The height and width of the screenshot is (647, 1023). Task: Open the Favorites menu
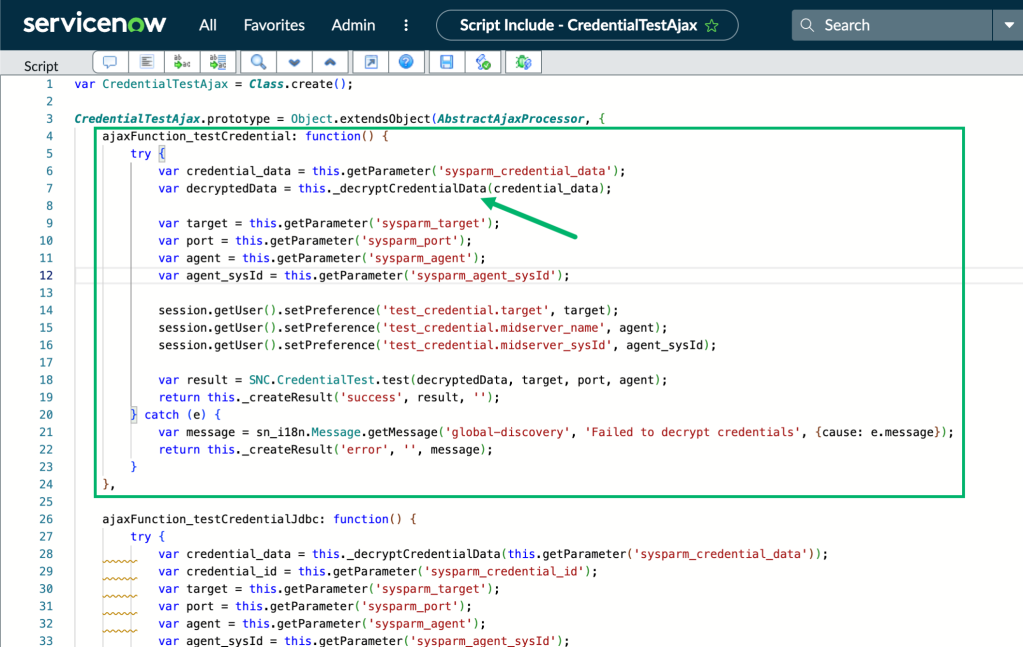(x=274, y=25)
